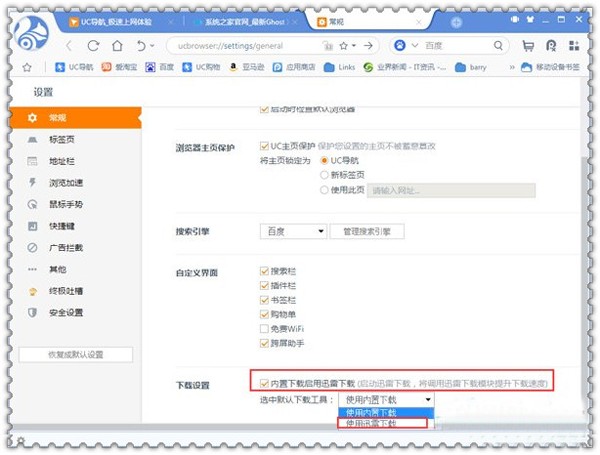Click the UC Browser logo
The image size is (600, 455).
[32, 34]
